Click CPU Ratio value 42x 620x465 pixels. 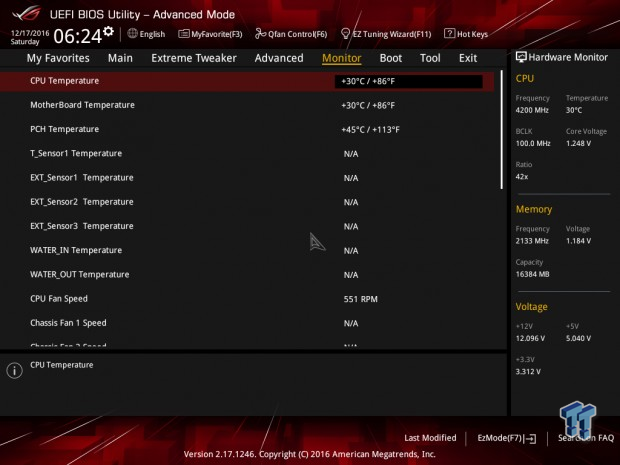tap(522, 177)
